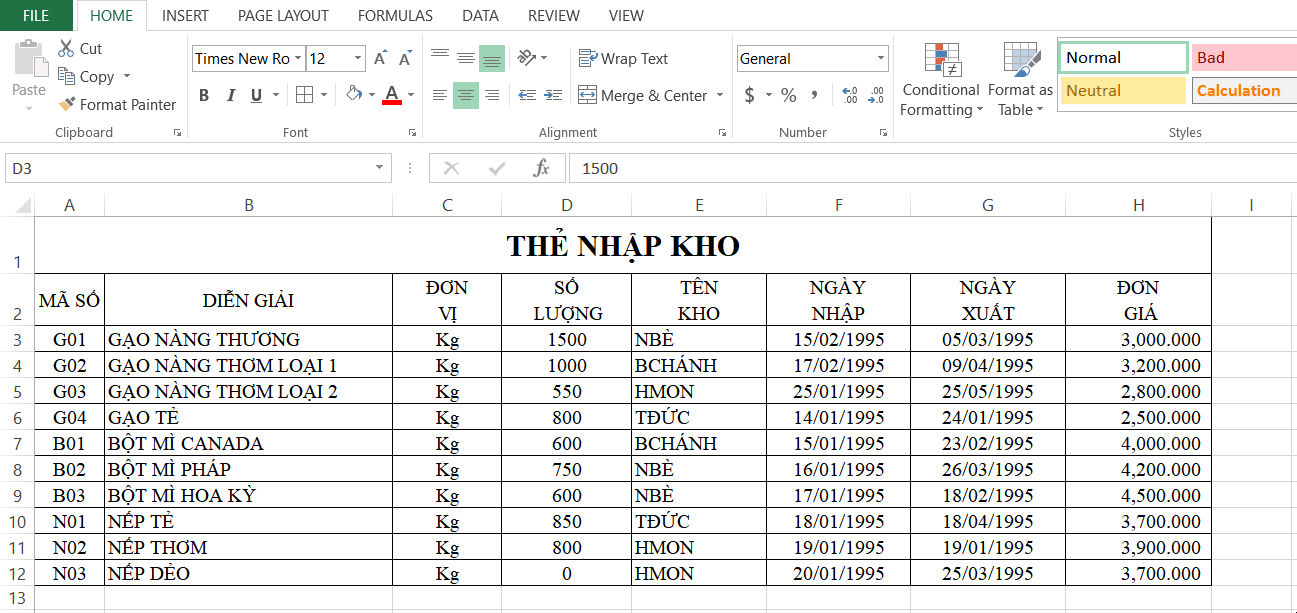Select cell containing GẠO NÀNG THƯƠNG
The image size is (1297, 613).
(x=248, y=339)
